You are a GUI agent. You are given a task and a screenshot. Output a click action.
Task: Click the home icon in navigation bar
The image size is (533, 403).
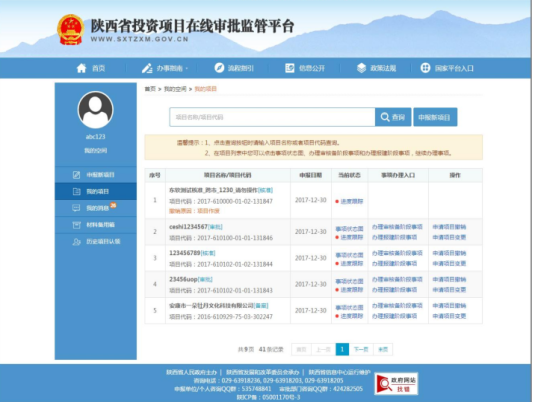point(81,68)
